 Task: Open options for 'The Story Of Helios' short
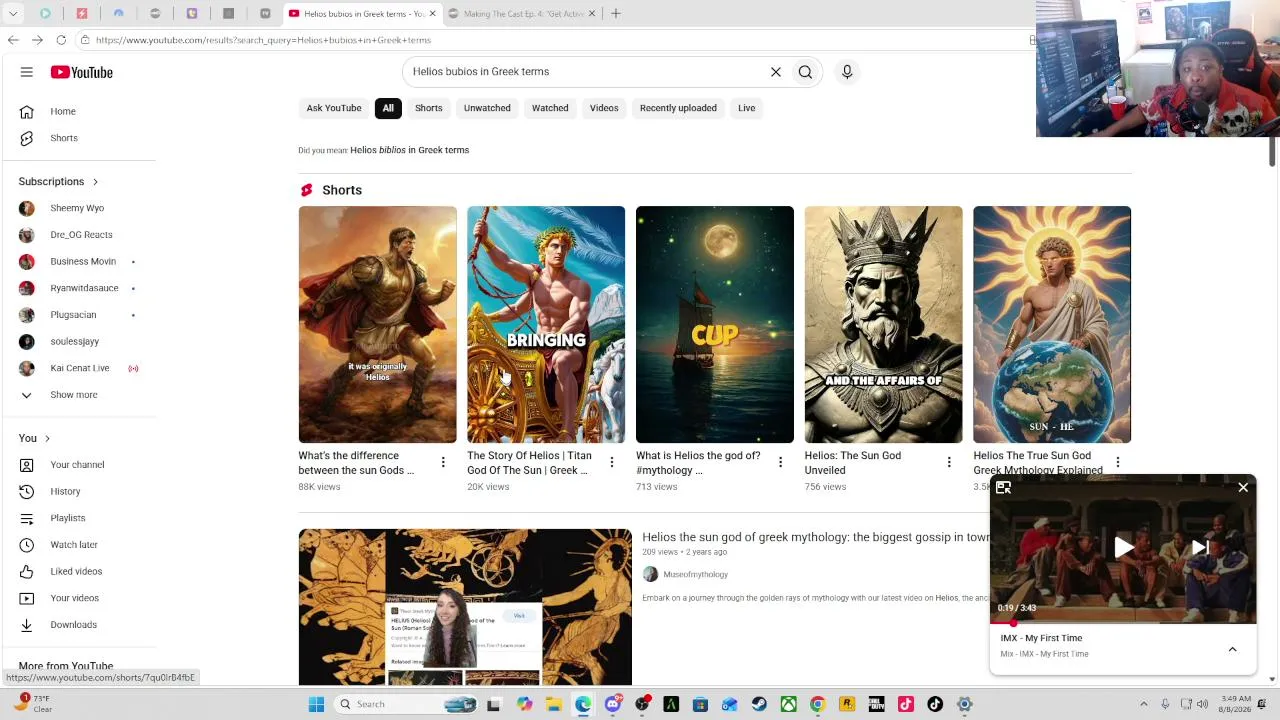pos(612,462)
